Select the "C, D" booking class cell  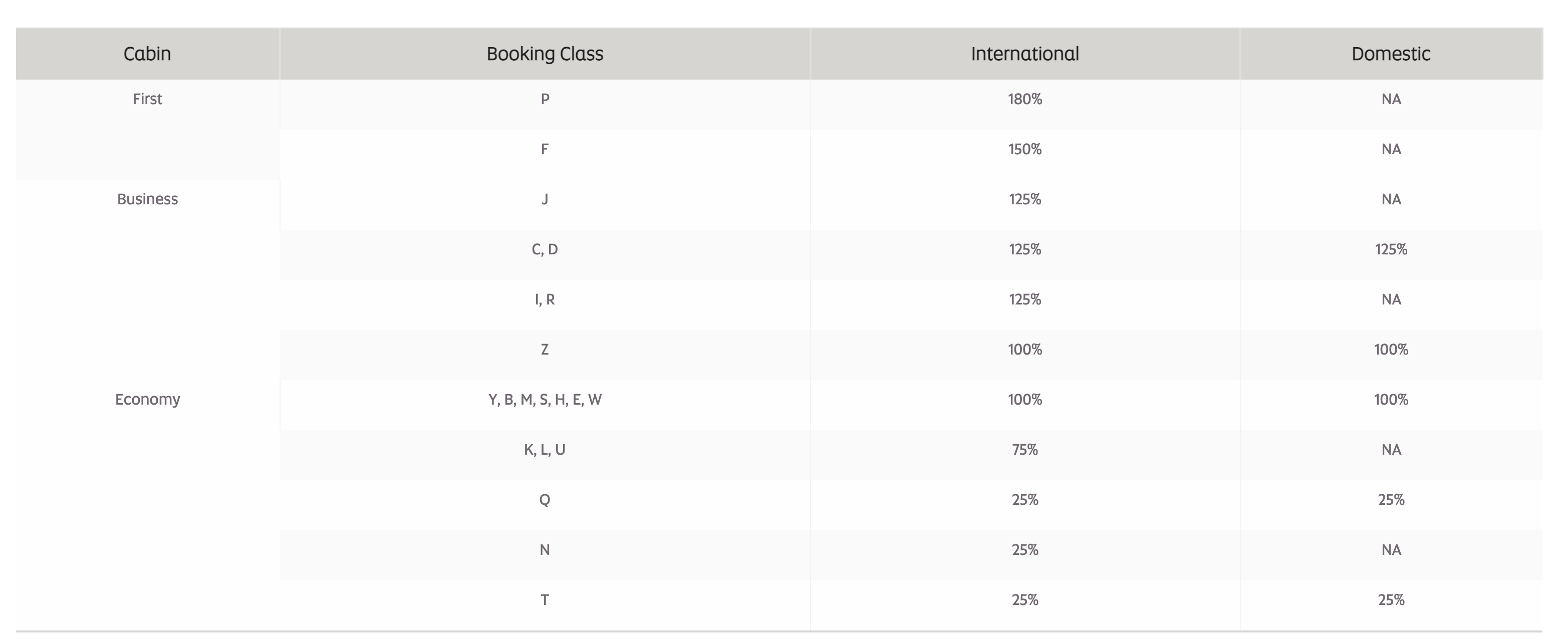[x=545, y=249]
